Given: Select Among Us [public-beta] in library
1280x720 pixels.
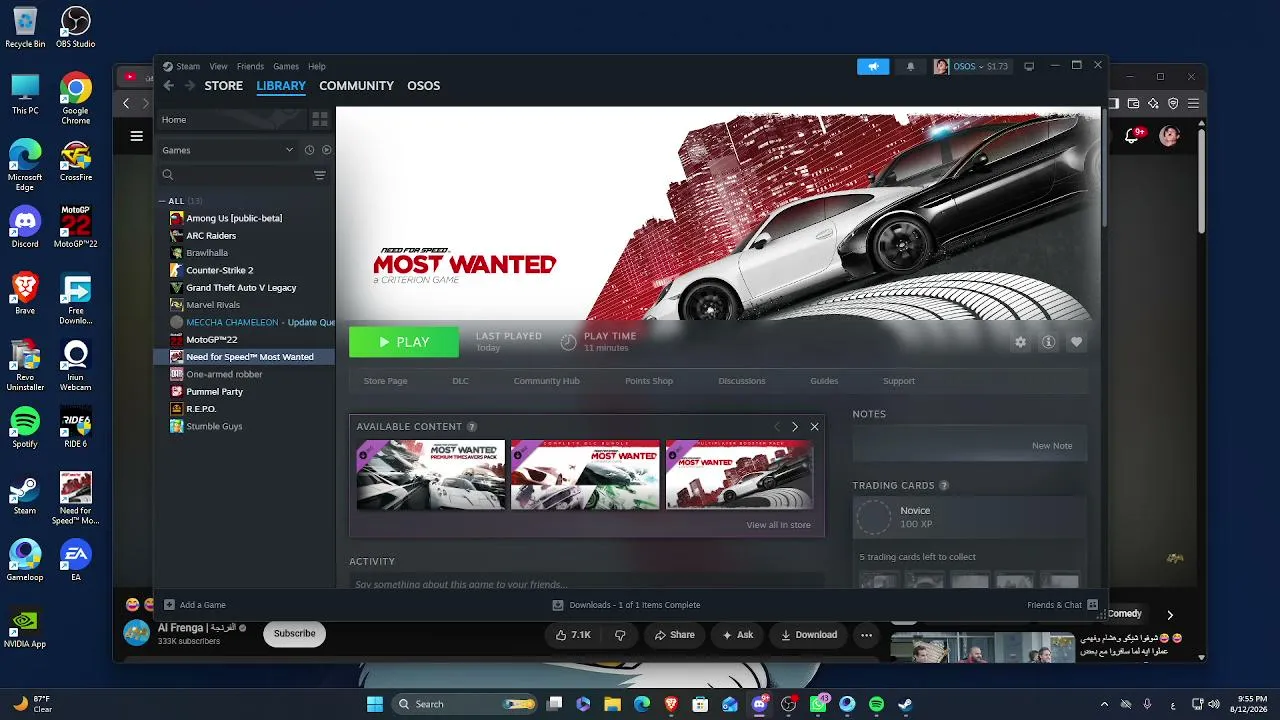Looking at the screenshot, I should [245, 218].
